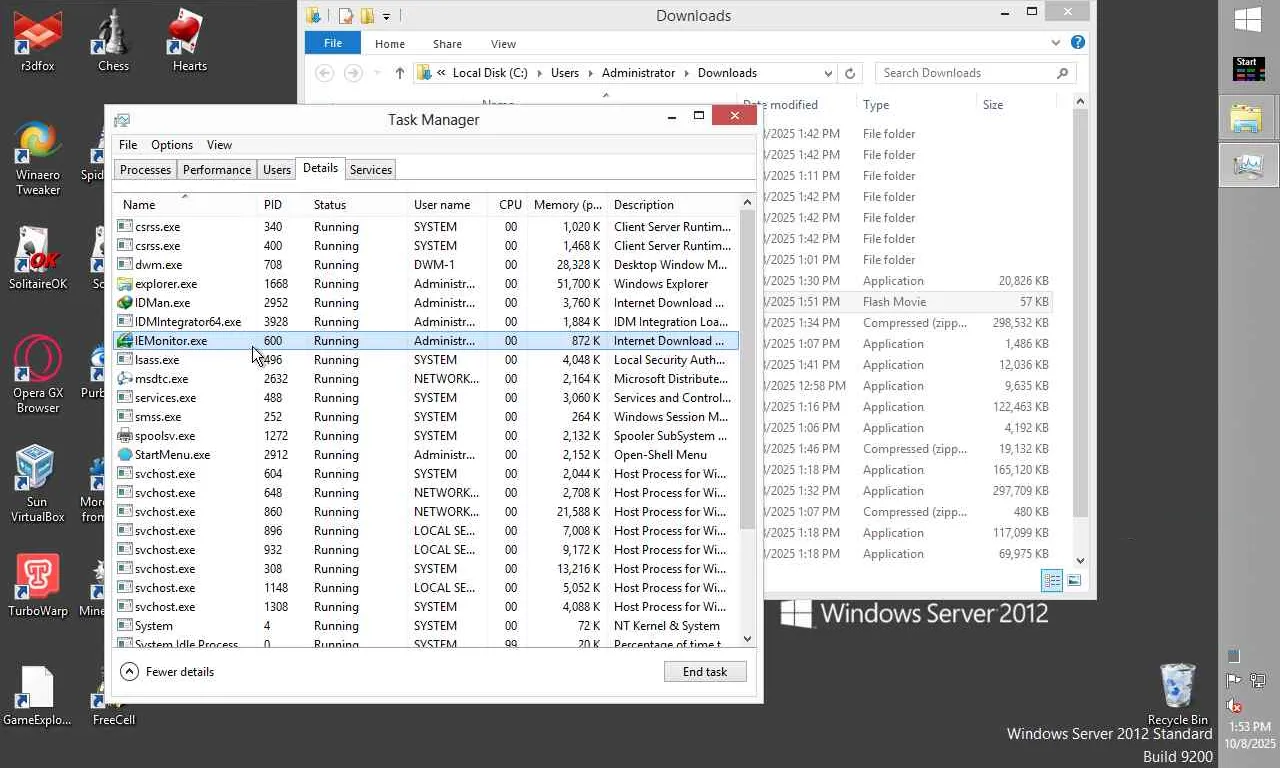The width and height of the screenshot is (1280, 768).
Task: Sort by the Memory column header
Action: coord(568,205)
